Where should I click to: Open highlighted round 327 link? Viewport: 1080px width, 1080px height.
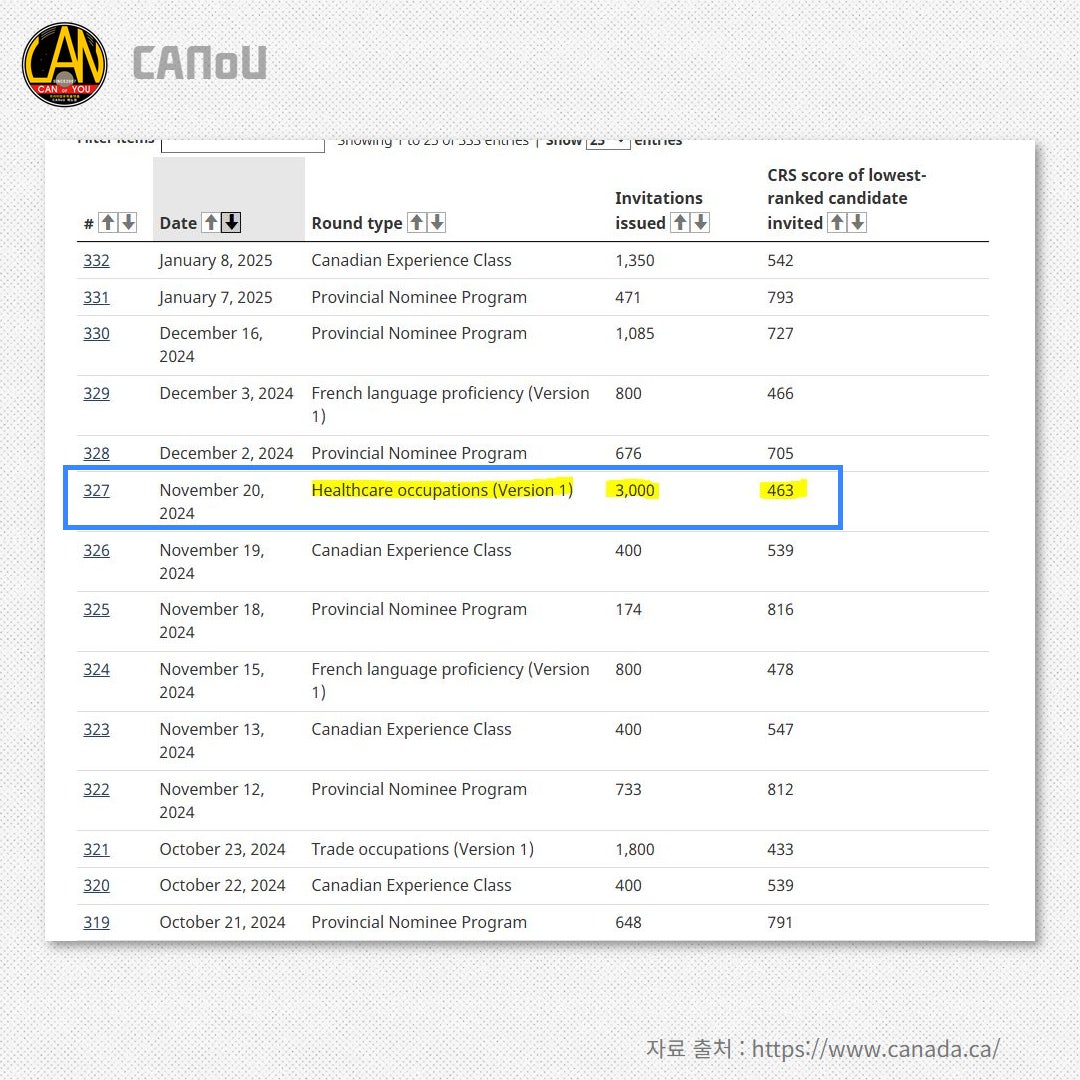pos(96,490)
